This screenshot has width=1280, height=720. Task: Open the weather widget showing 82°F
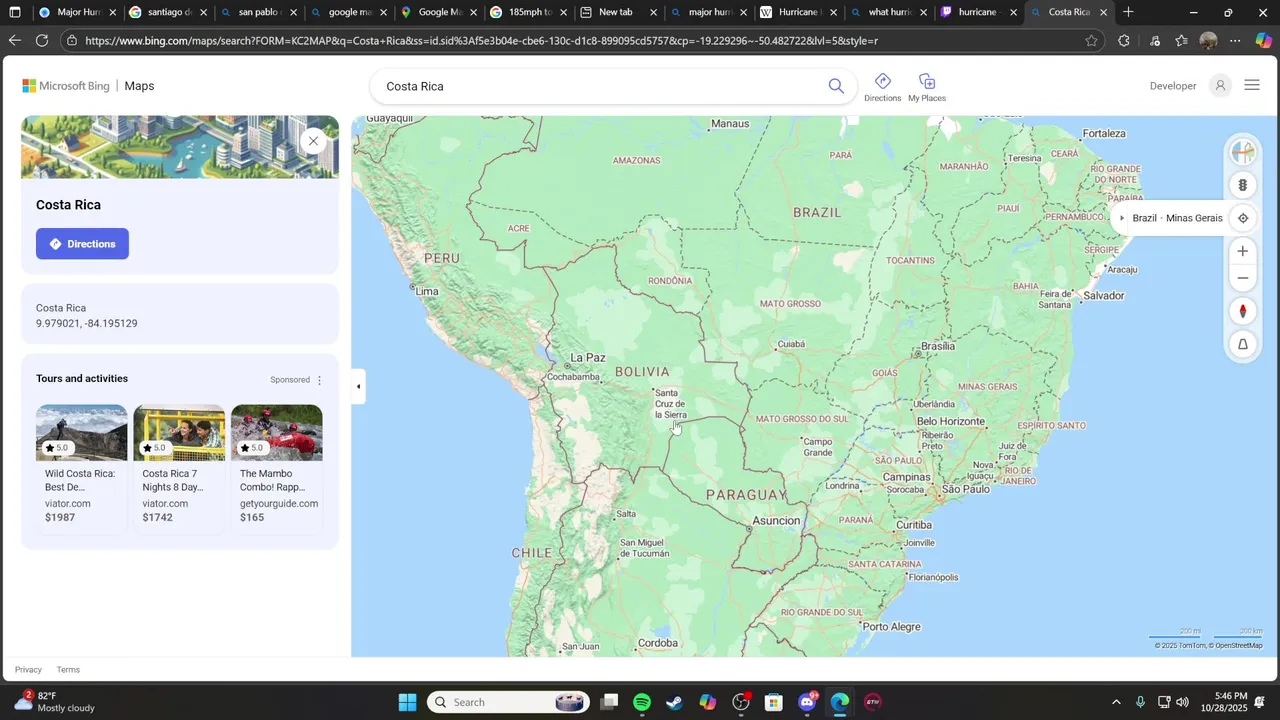55,702
